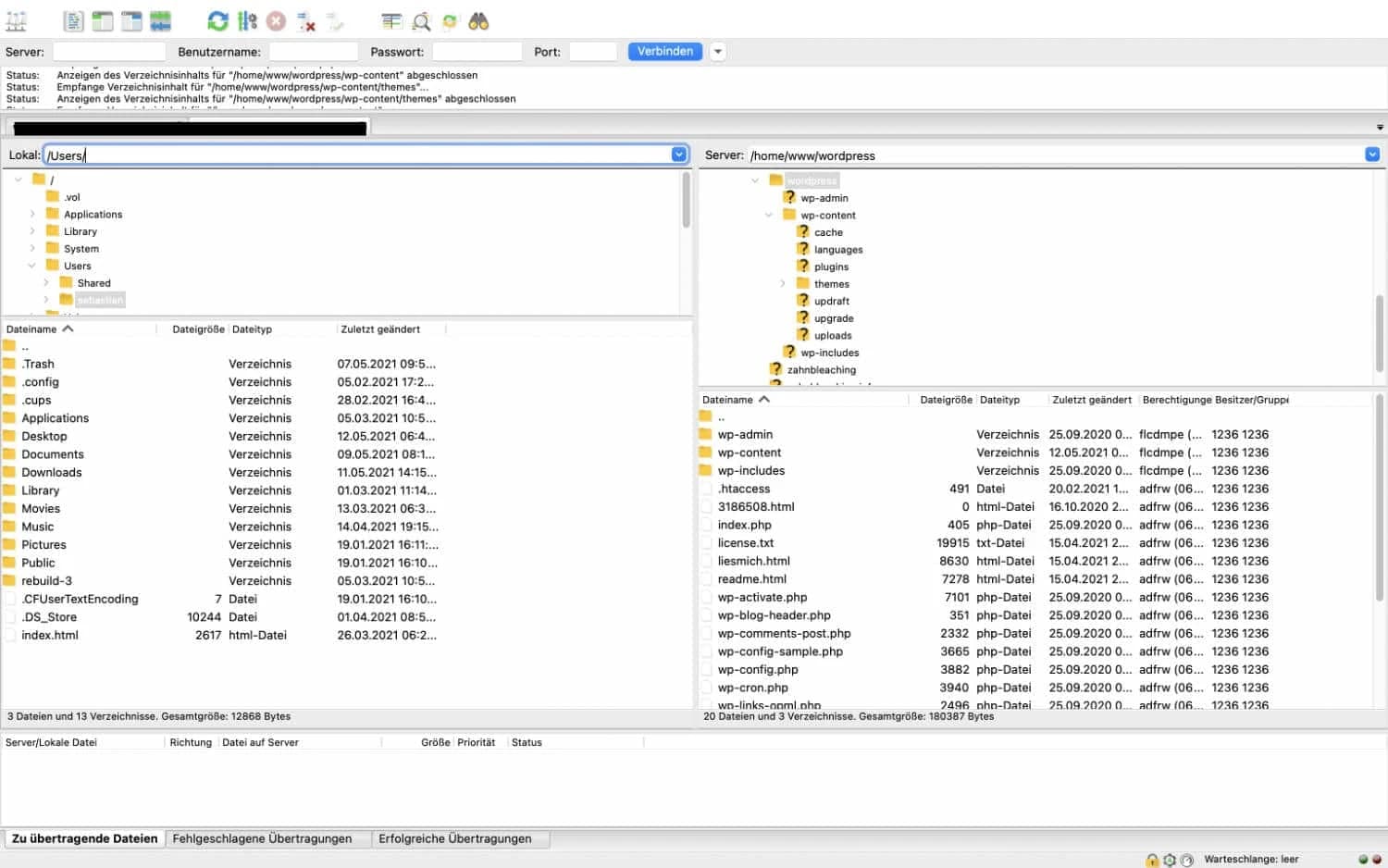Open the Site Manager

click(x=16, y=20)
